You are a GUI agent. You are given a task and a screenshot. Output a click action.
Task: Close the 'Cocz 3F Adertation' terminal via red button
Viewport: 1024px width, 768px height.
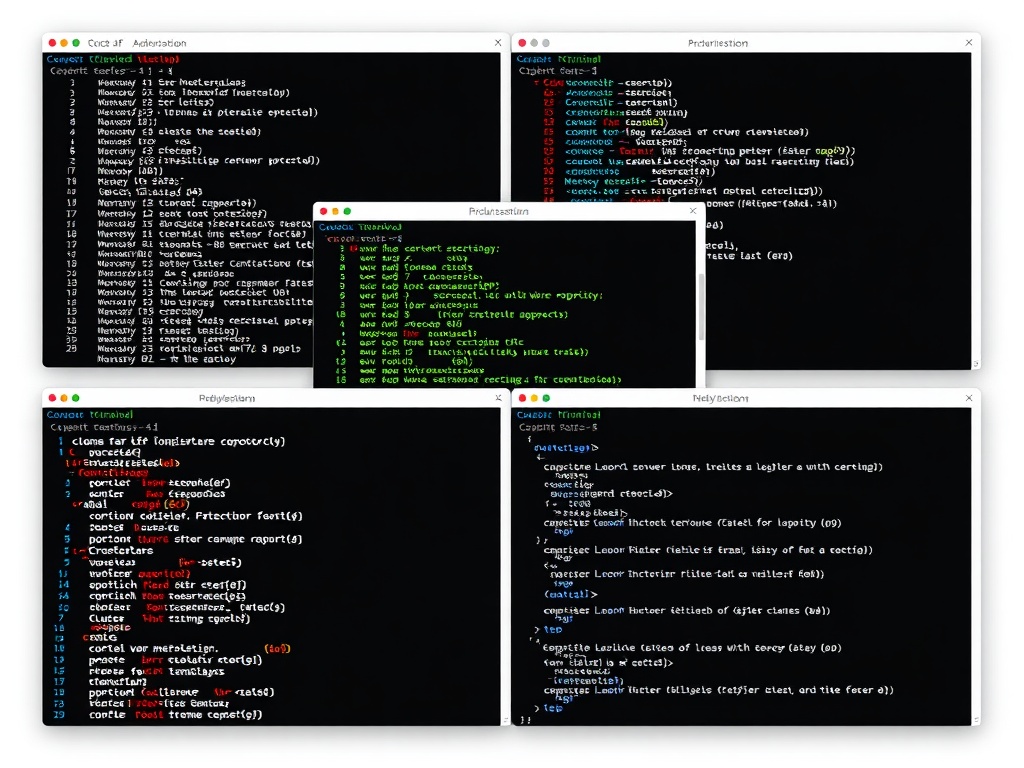[x=52, y=43]
